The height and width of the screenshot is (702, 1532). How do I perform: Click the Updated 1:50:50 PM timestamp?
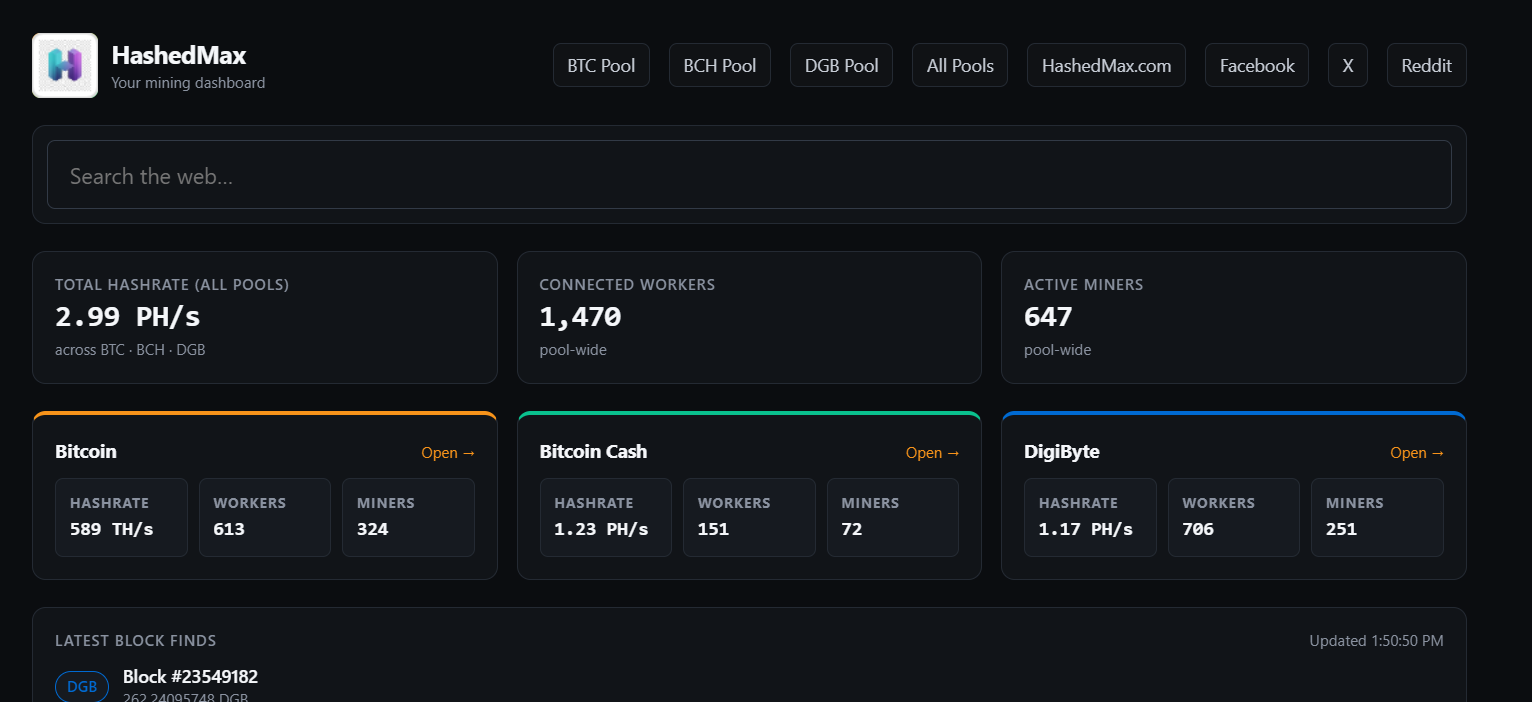click(x=1377, y=641)
